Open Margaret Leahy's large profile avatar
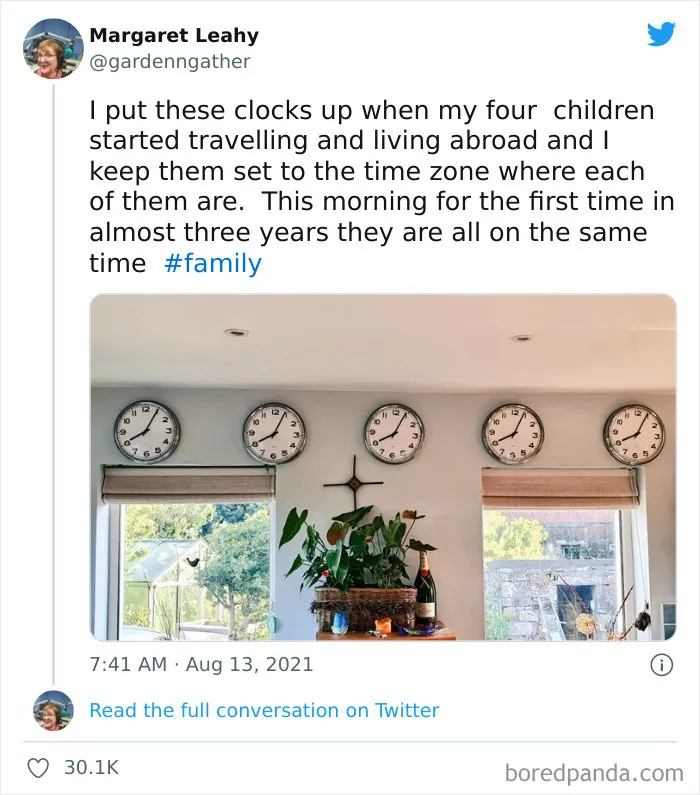Screen dimensions: 700x795 53,49
